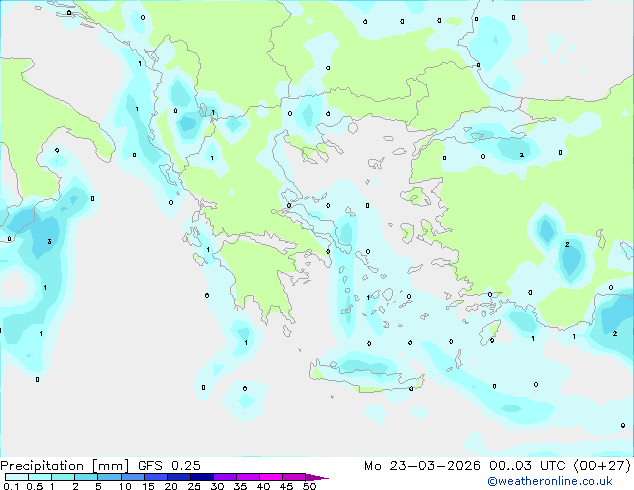Click the legend tick label '0.1'
The image size is (634, 490).
click(11, 486)
